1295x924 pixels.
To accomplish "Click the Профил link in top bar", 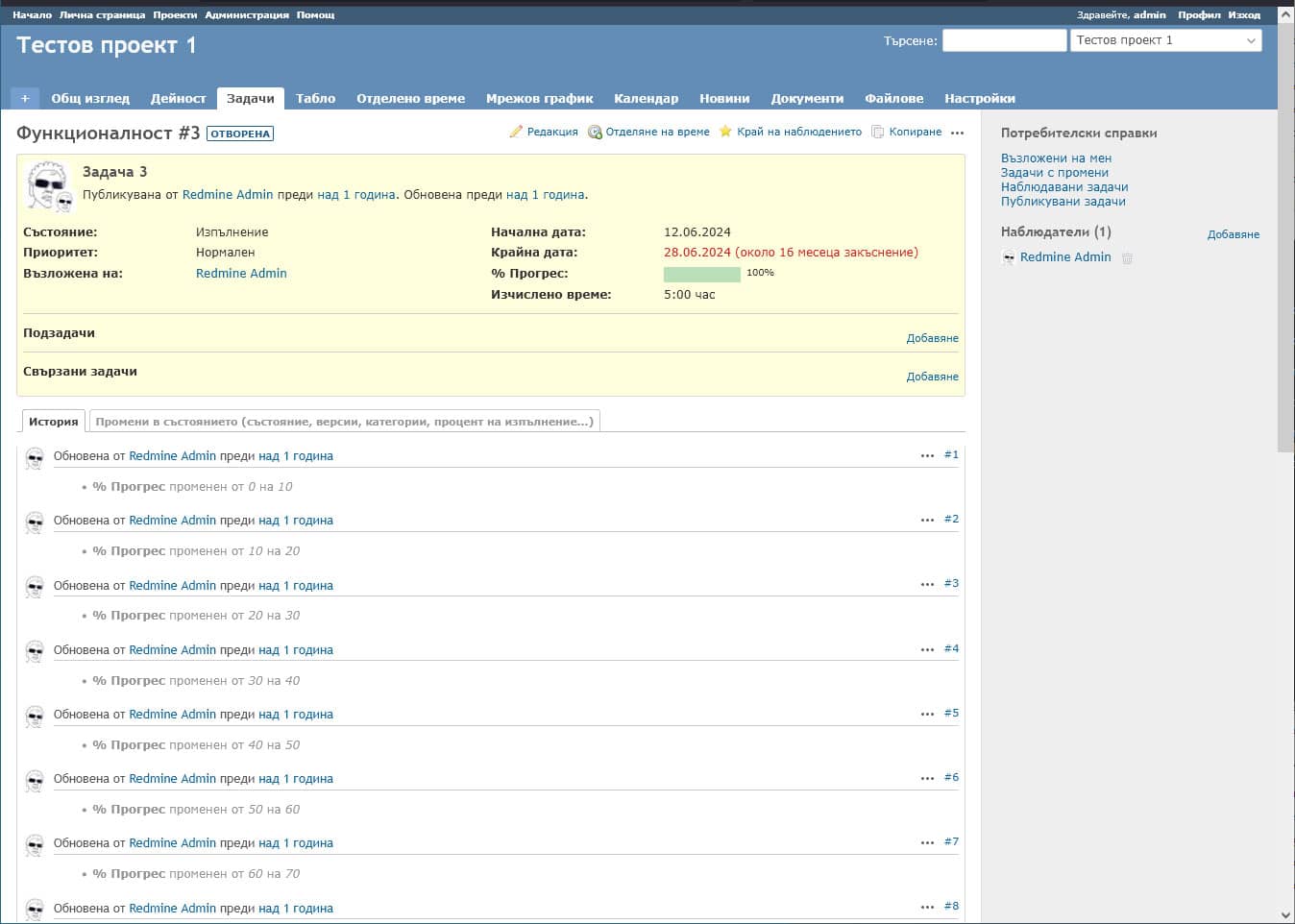I will 1199,15.
